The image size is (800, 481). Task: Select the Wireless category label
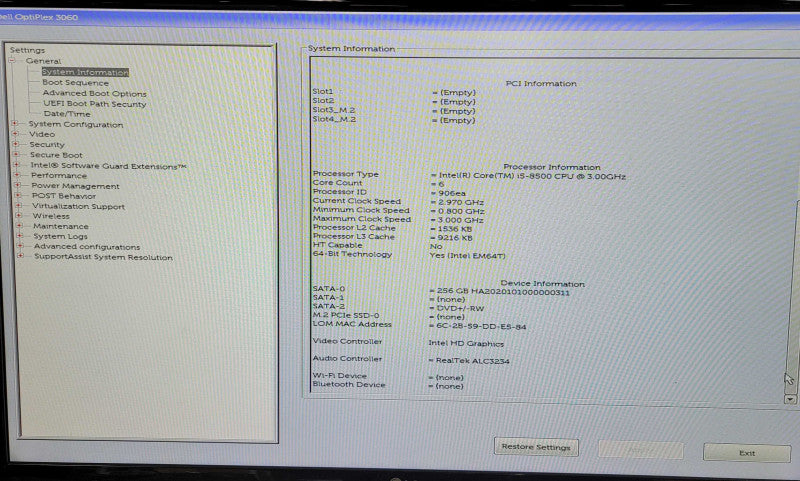click(51, 216)
